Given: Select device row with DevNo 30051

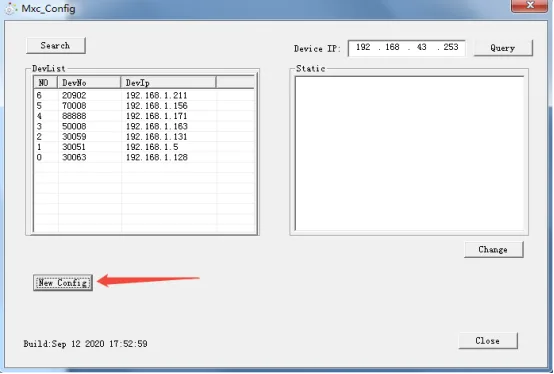Looking at the screenshot, I should [x=144, y=147].
